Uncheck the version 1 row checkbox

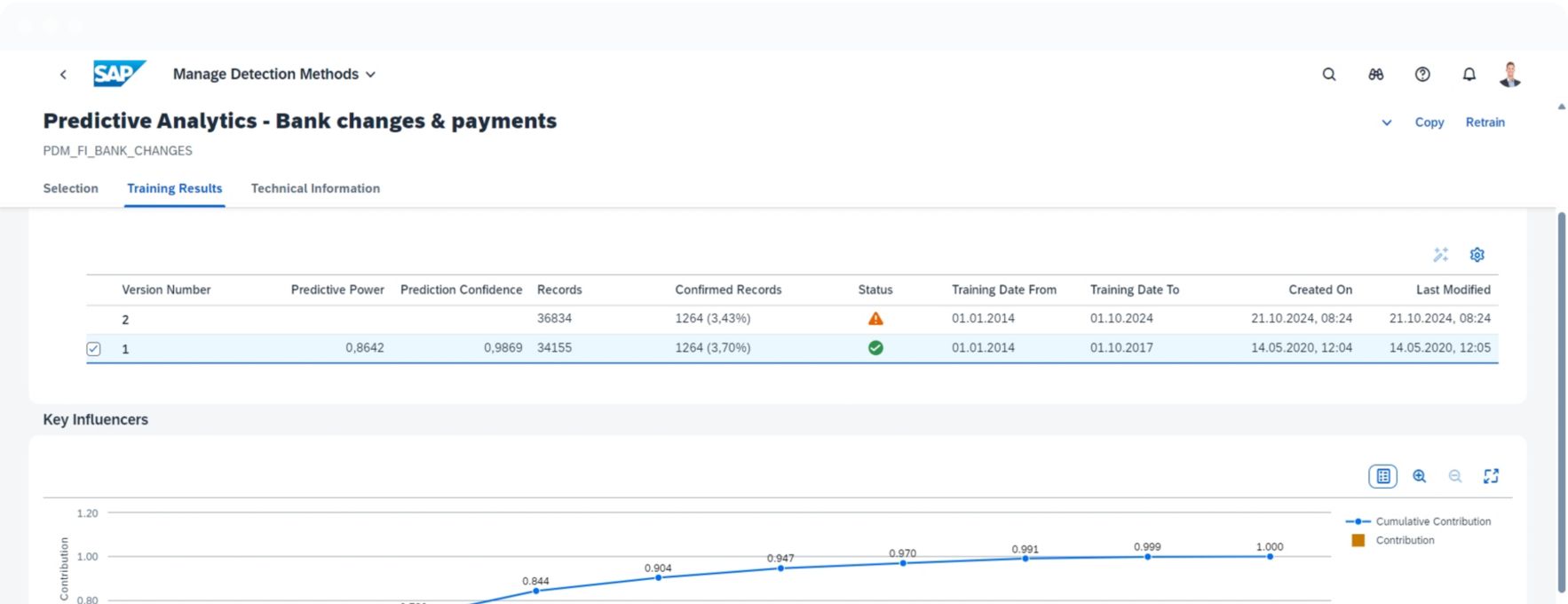point(93,349)
